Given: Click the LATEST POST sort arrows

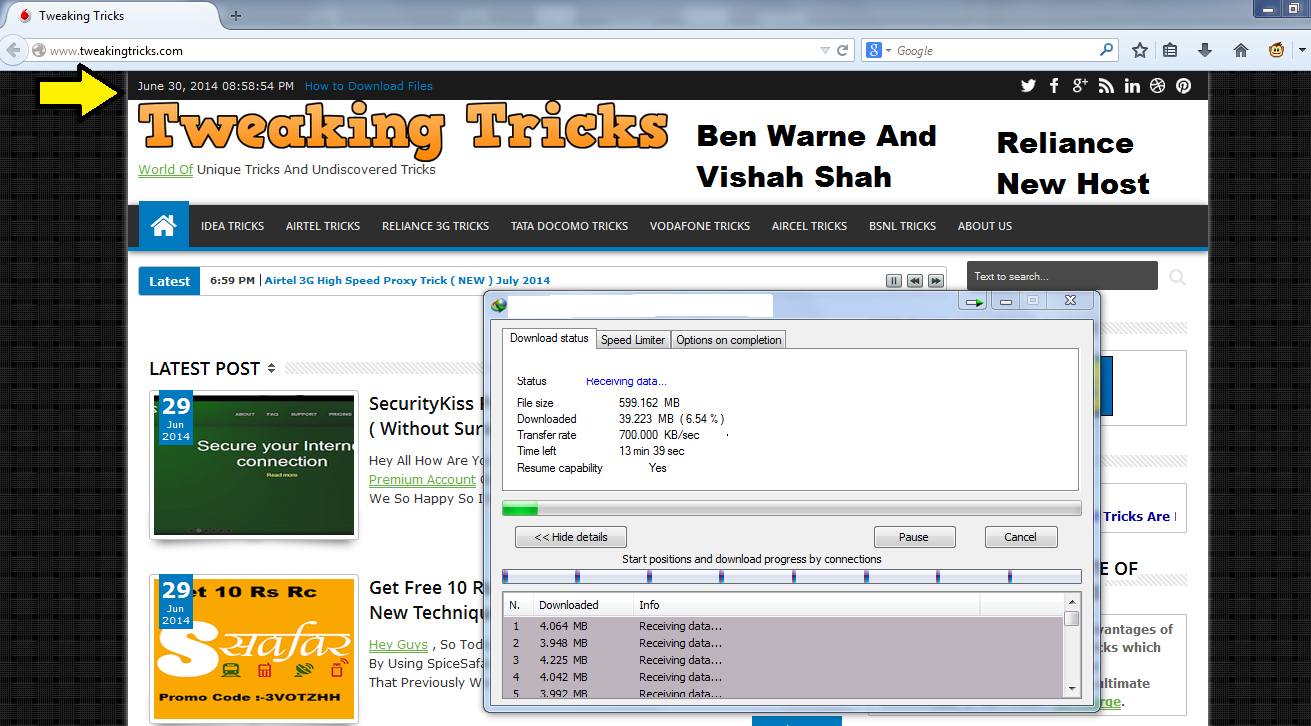Looking at the screenshot, I should [x=271, y=369].
